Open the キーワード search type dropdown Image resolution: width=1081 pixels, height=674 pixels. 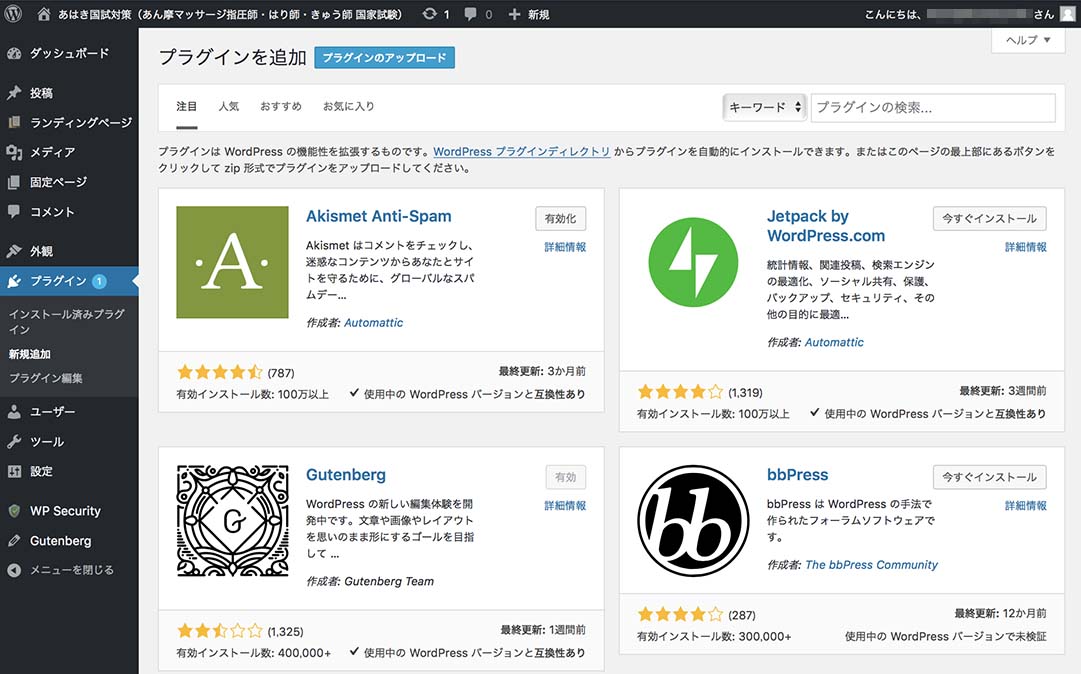pyautogui.click(x=765, y=107)
